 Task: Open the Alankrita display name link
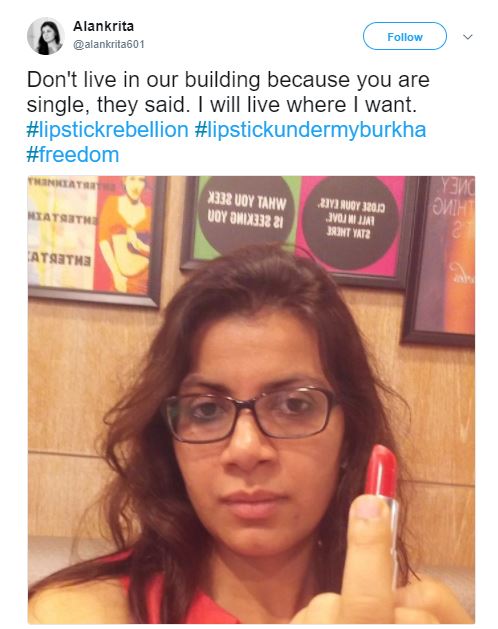[104, 26]
